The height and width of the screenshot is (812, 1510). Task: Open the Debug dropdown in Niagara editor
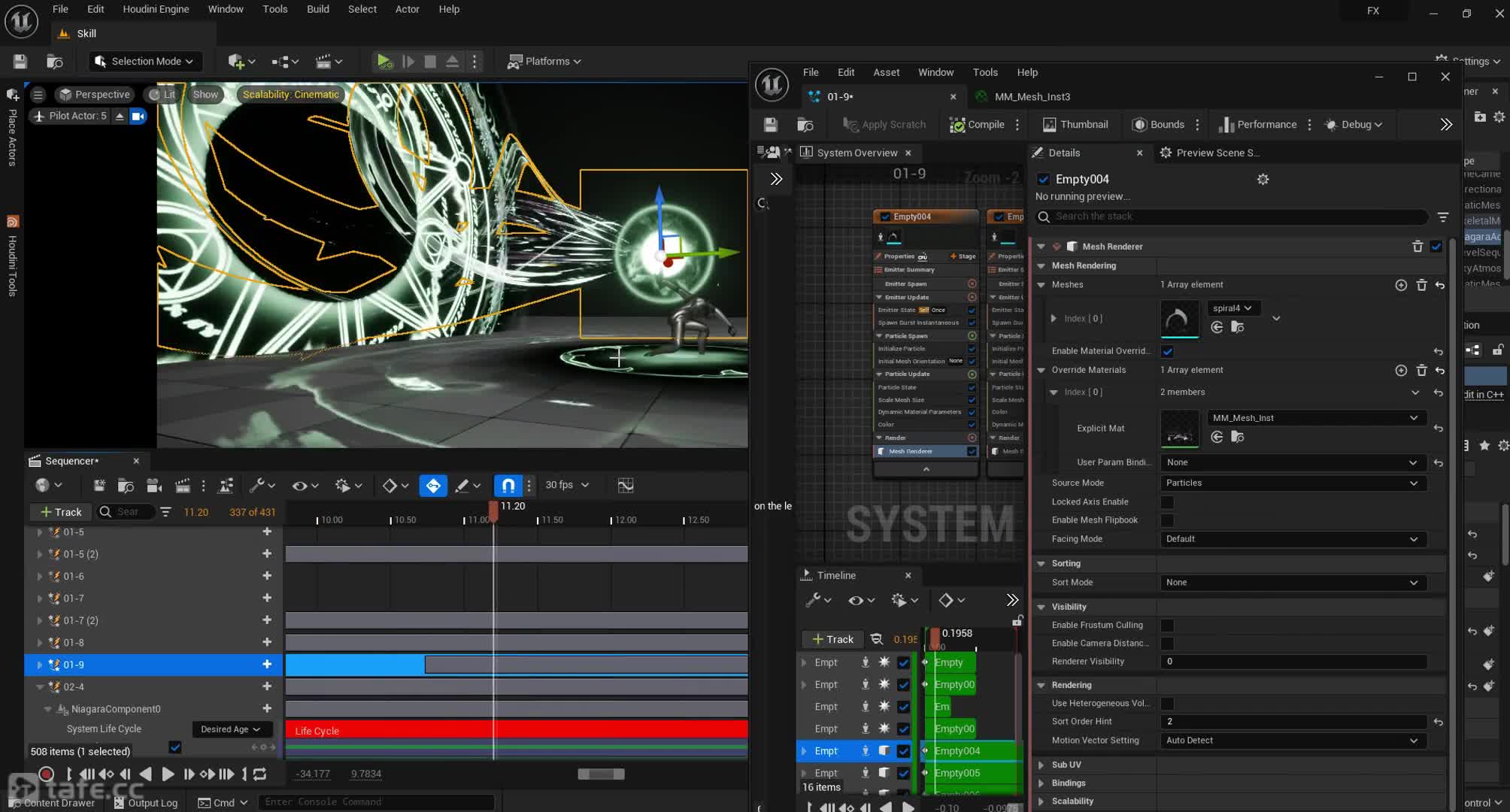[1354, 125]
